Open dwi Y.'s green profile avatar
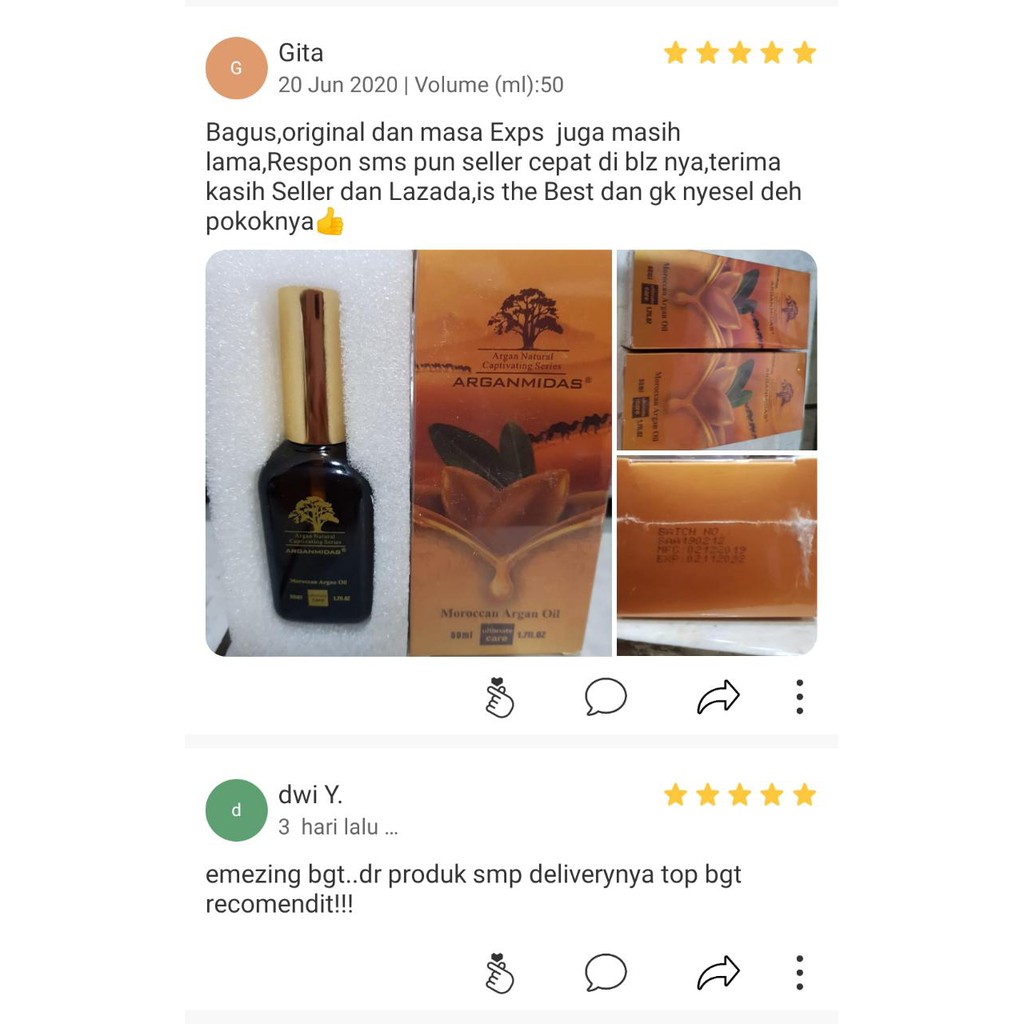 [236, 810]
